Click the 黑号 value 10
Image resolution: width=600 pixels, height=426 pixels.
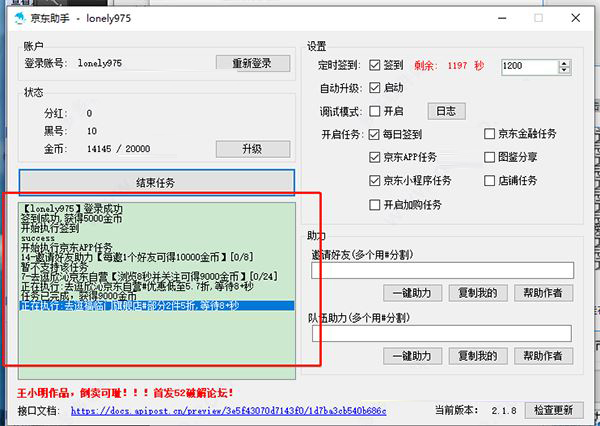pyautogui.click(x=92, y=131)
